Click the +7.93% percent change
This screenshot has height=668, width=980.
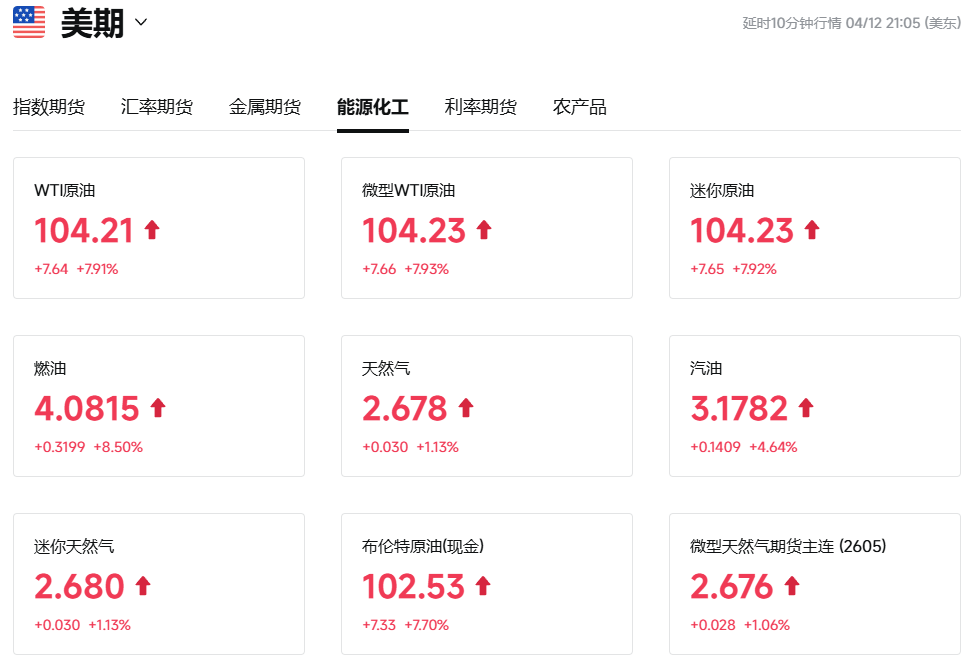(427, 269)
